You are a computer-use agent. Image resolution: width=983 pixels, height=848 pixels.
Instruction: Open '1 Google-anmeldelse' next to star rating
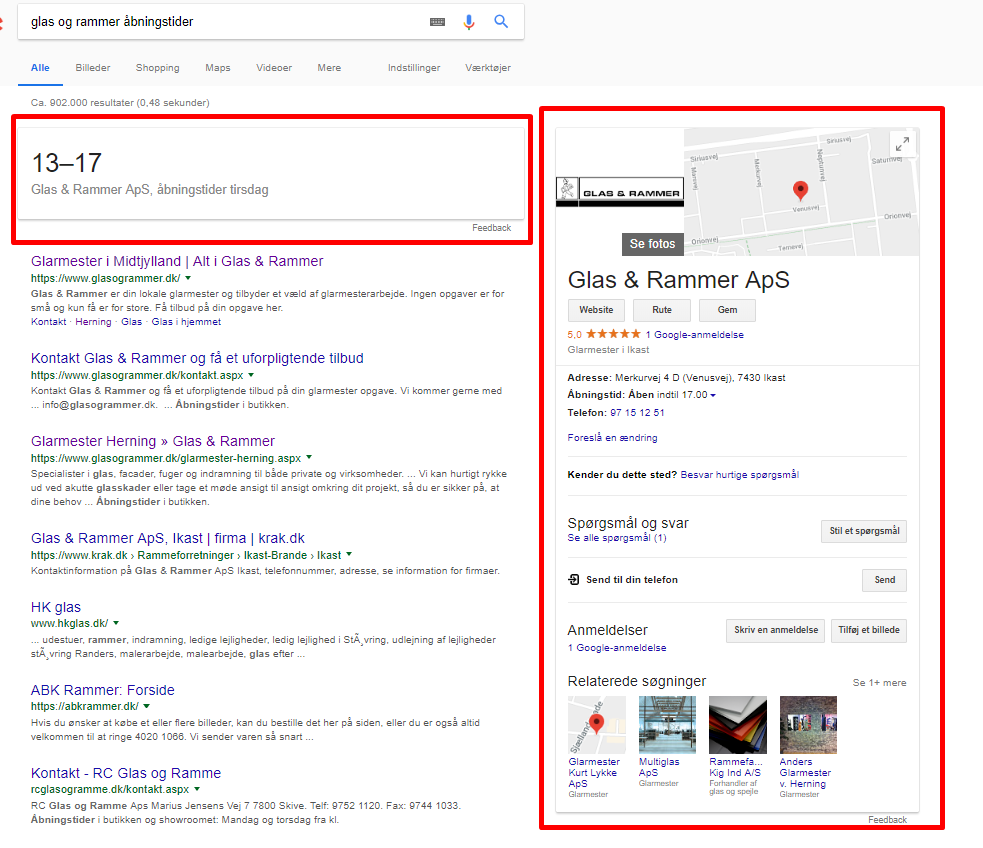click(695, 335)
